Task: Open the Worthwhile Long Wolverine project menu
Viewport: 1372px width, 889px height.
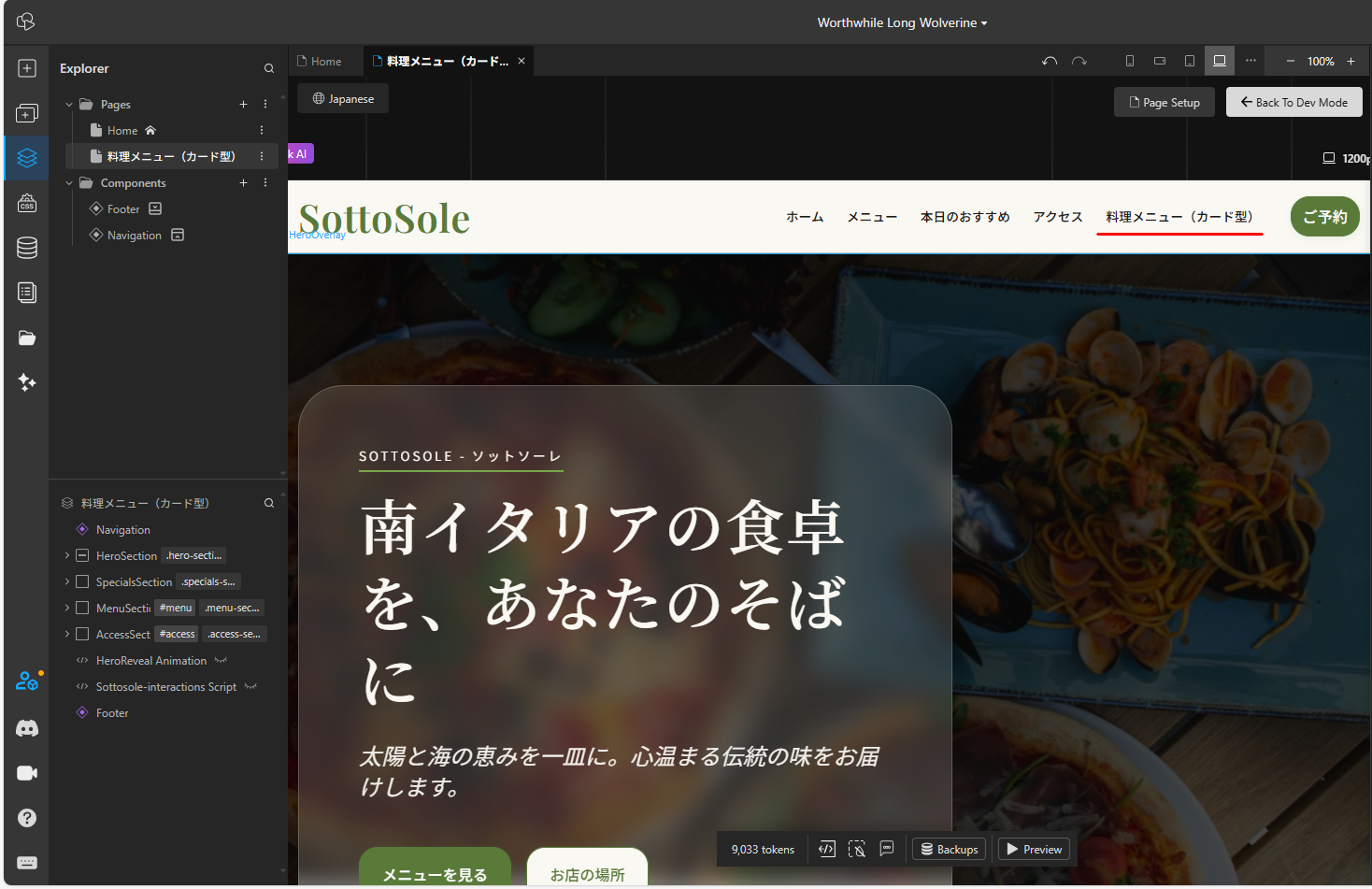Action: click(901, 22)
